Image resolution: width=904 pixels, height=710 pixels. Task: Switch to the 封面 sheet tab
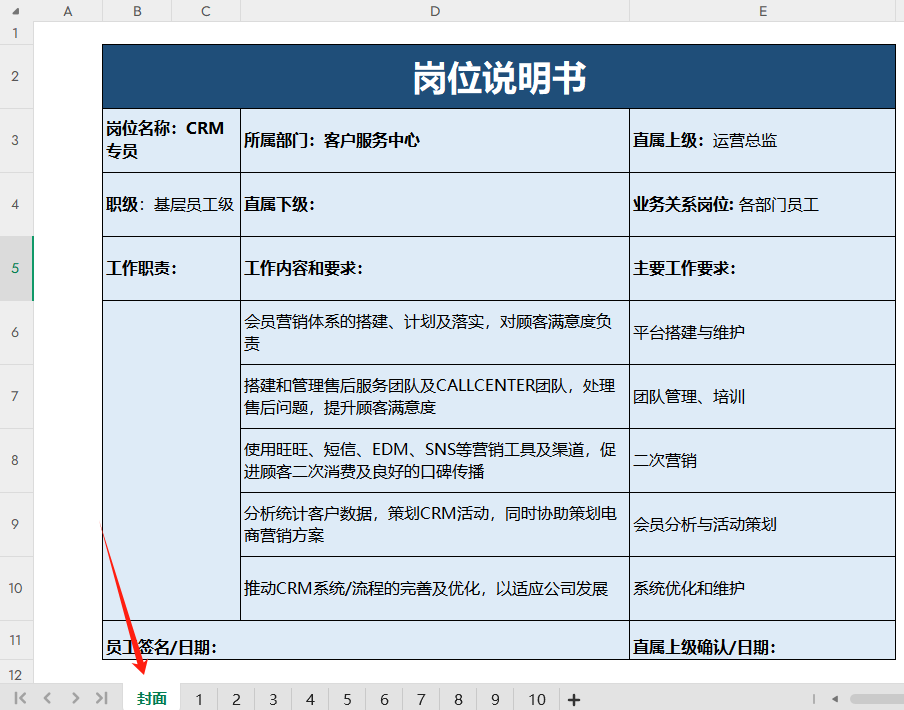(x=151, y=698)
